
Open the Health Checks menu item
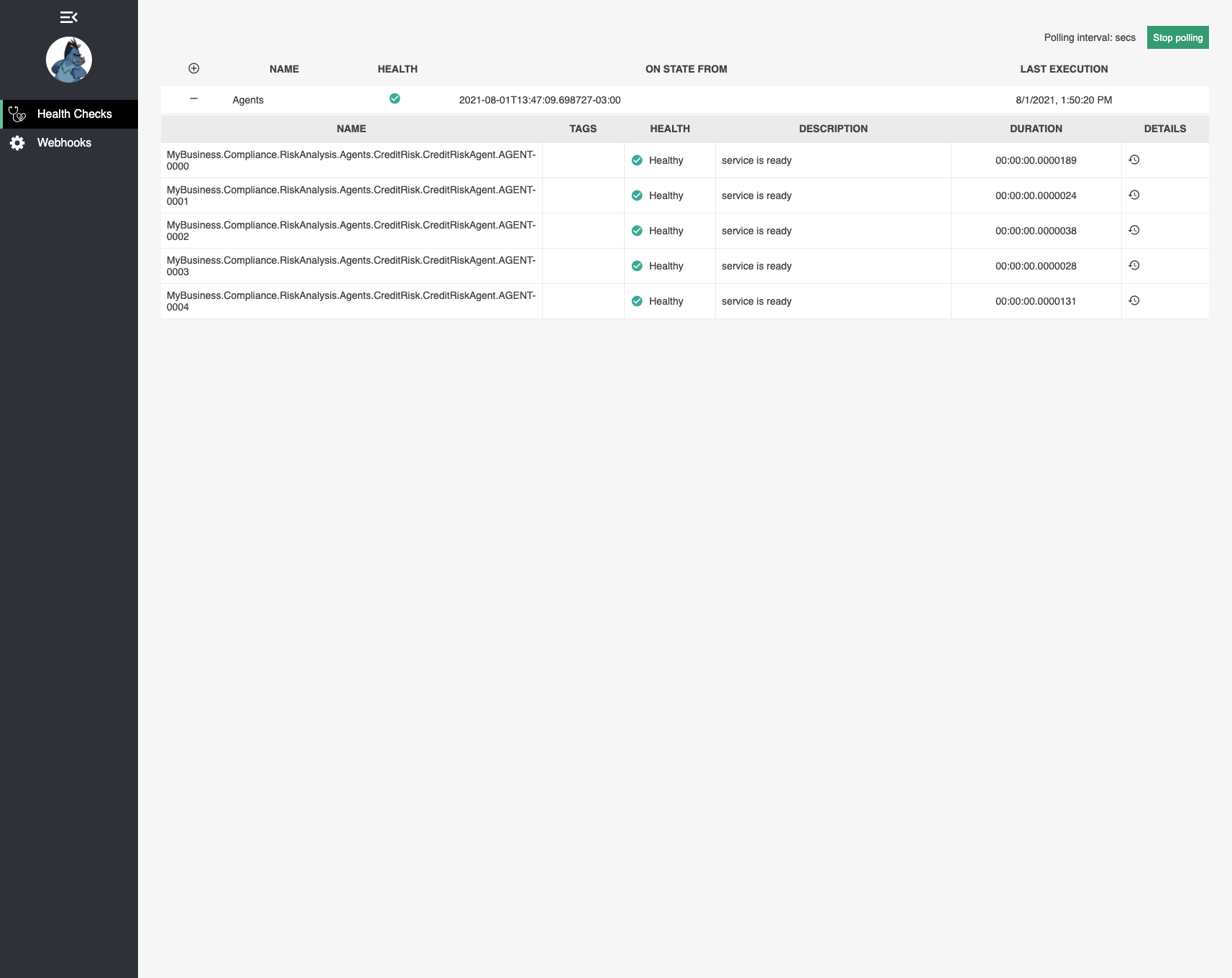[x=69, y=114]
